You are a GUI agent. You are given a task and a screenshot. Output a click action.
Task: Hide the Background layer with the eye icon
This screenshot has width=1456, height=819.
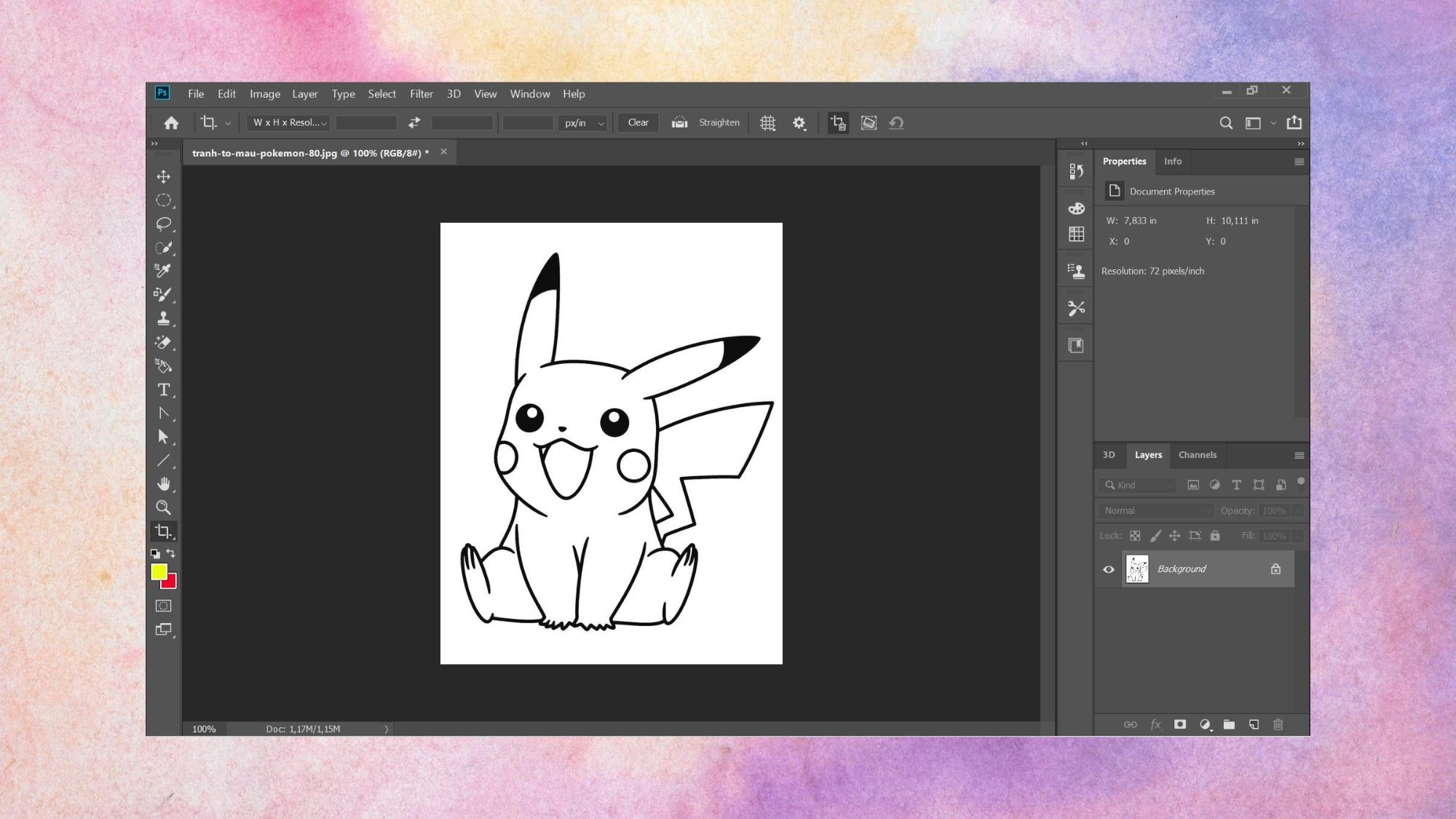(x=1109, y=569)
